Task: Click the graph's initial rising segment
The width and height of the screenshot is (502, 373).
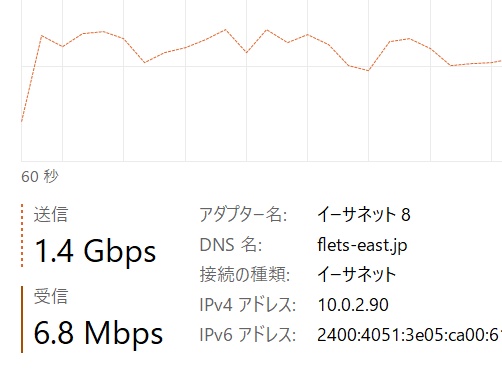Action: (x=31, y=79)
